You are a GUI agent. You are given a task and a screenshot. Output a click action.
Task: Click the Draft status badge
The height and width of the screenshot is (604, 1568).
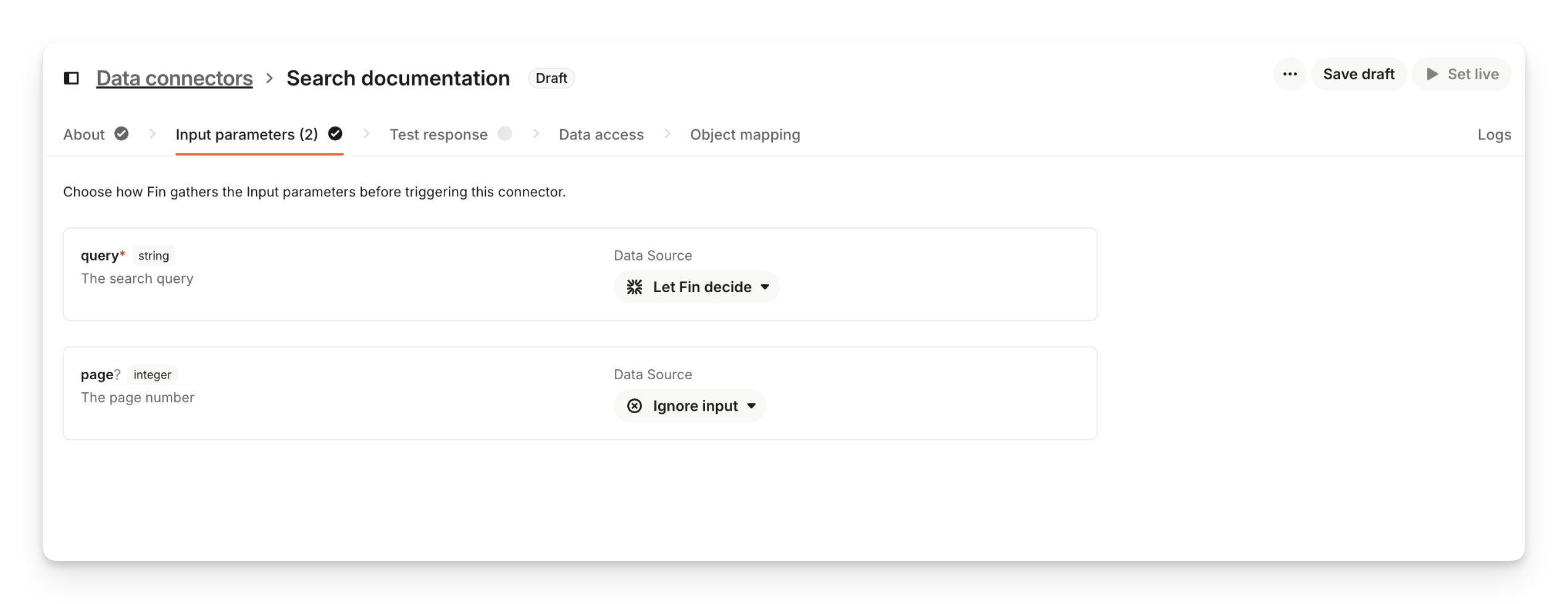click(551, 78)
